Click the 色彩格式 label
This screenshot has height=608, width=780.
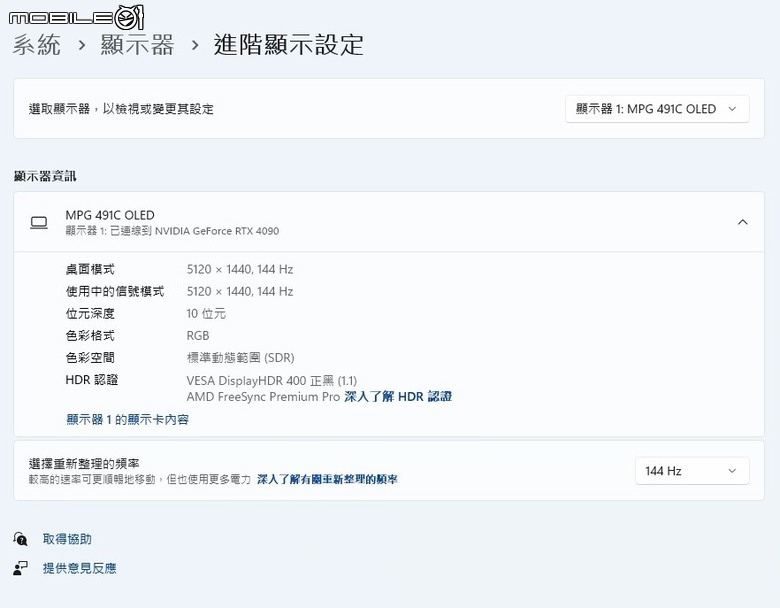pos(90,335)
